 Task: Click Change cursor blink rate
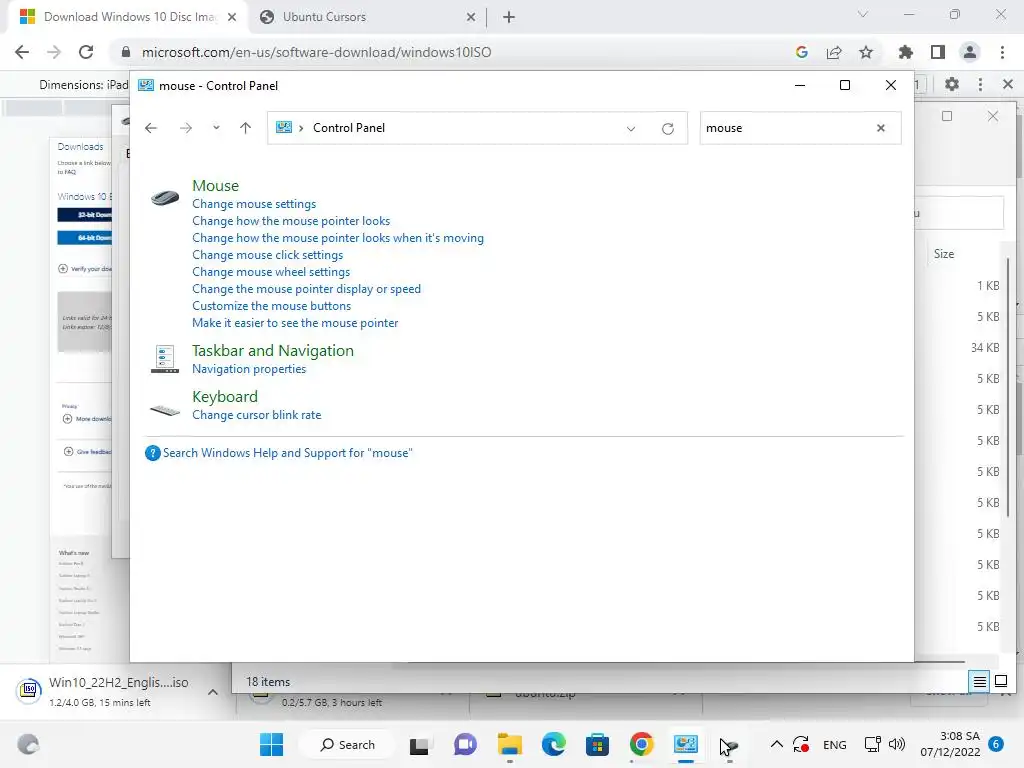pyautogui.click(x=257, y=415)
